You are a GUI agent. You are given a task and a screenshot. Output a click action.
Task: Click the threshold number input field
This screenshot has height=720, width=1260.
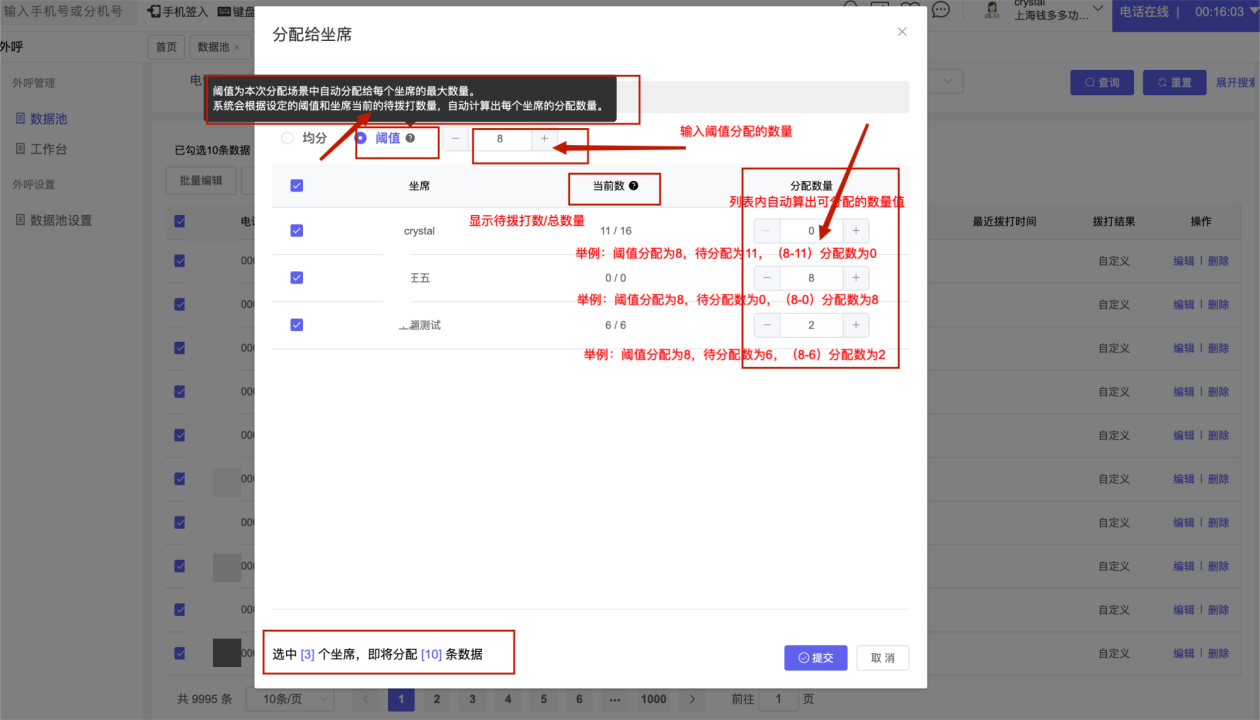[x=500, y=139]
